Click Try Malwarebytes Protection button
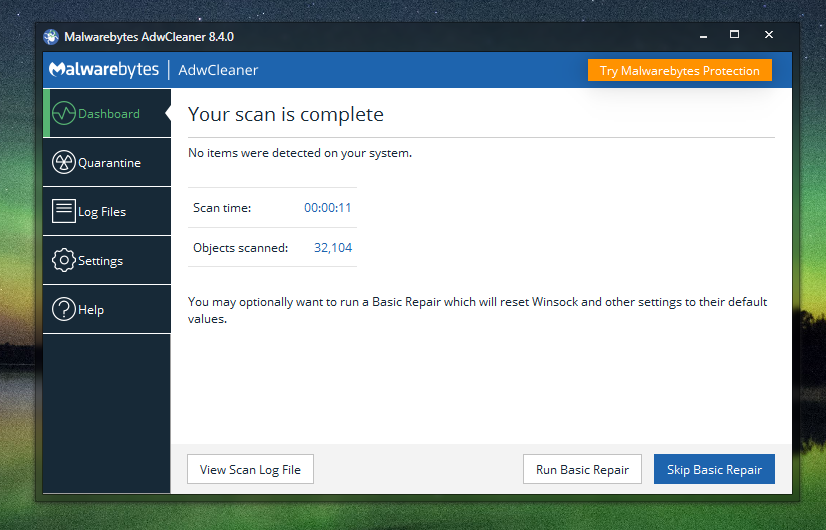The height and width of the screenshot is (530, 826). [680, 71]
